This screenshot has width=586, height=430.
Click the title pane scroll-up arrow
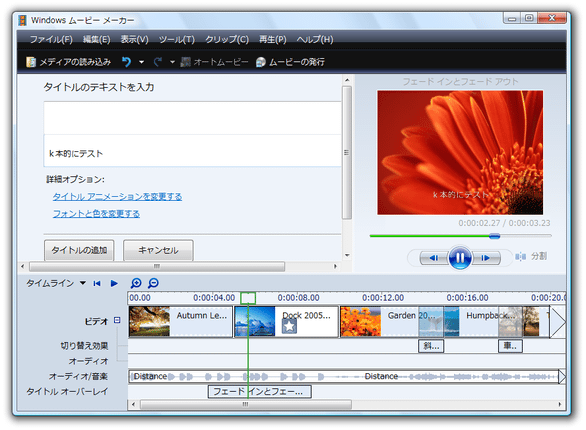pos(347,80)
